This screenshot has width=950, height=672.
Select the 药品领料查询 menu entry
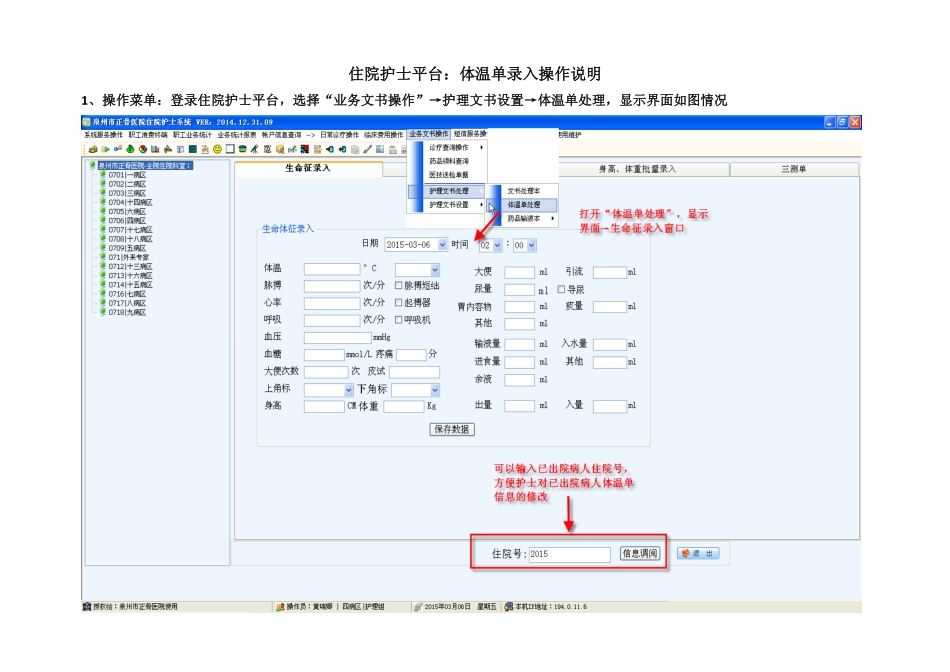(x=449, y=161)
